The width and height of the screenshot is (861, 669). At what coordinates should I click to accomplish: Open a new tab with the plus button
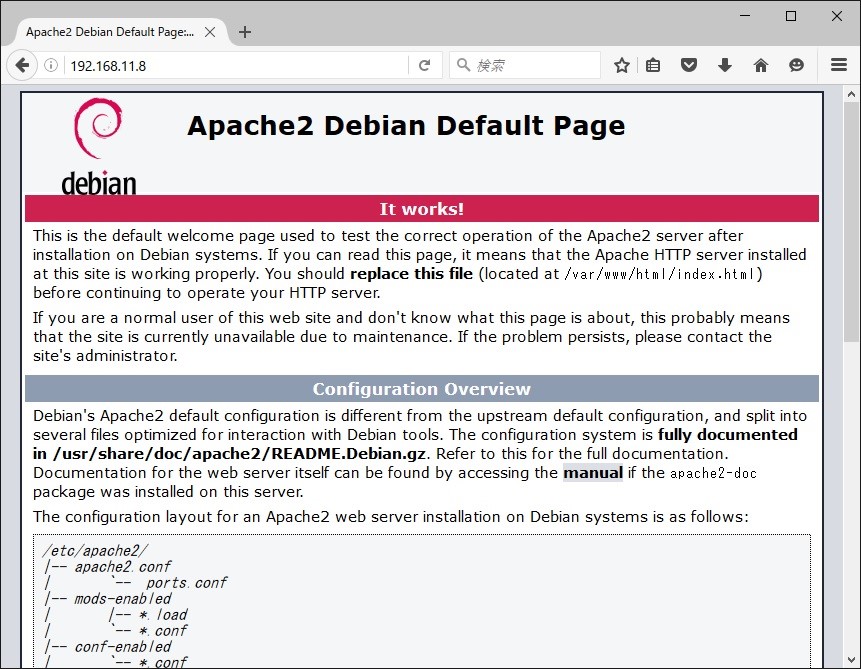(245, 32)
